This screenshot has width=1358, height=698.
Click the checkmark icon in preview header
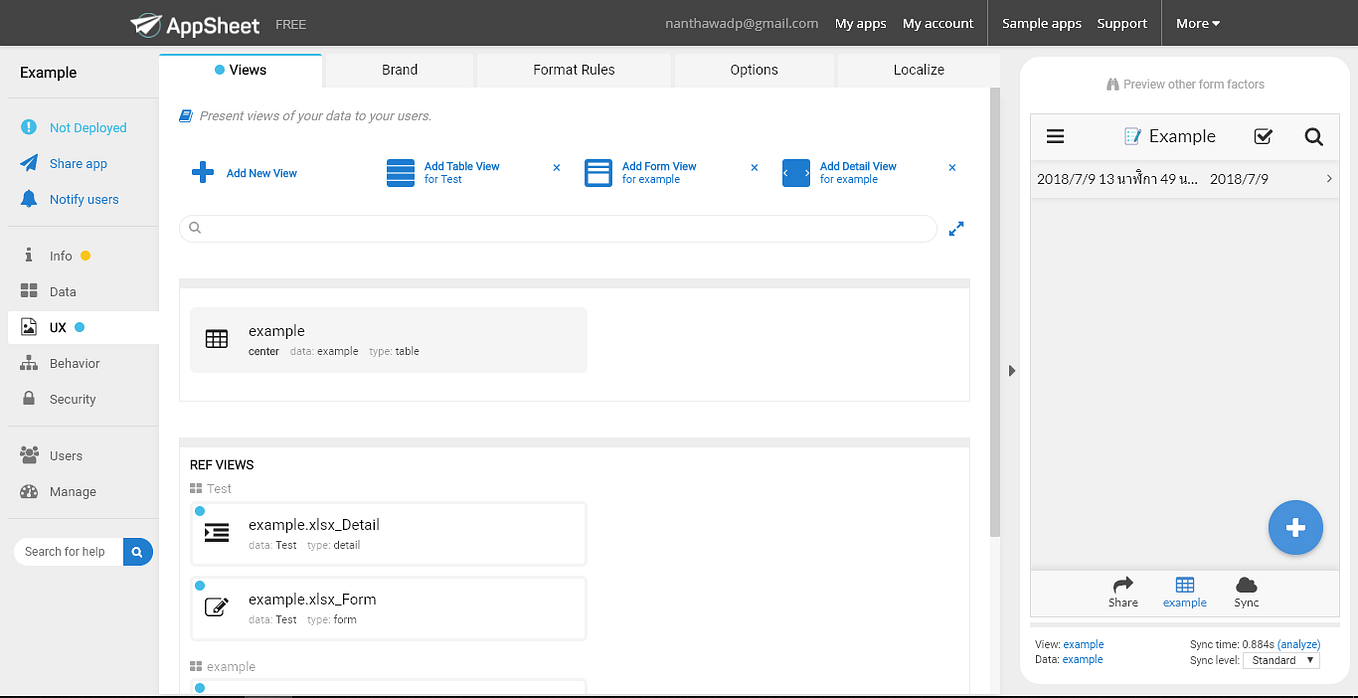click(x=1263, y=137)
